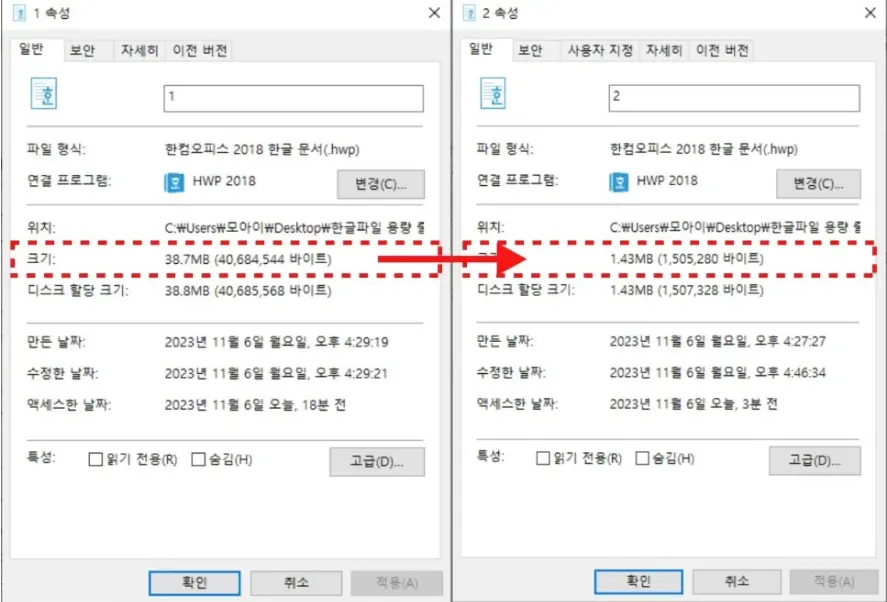The image size is (887, 602).
Task: Click the HWP 2018 program icon in left dialog
Action: click(174, 183)
